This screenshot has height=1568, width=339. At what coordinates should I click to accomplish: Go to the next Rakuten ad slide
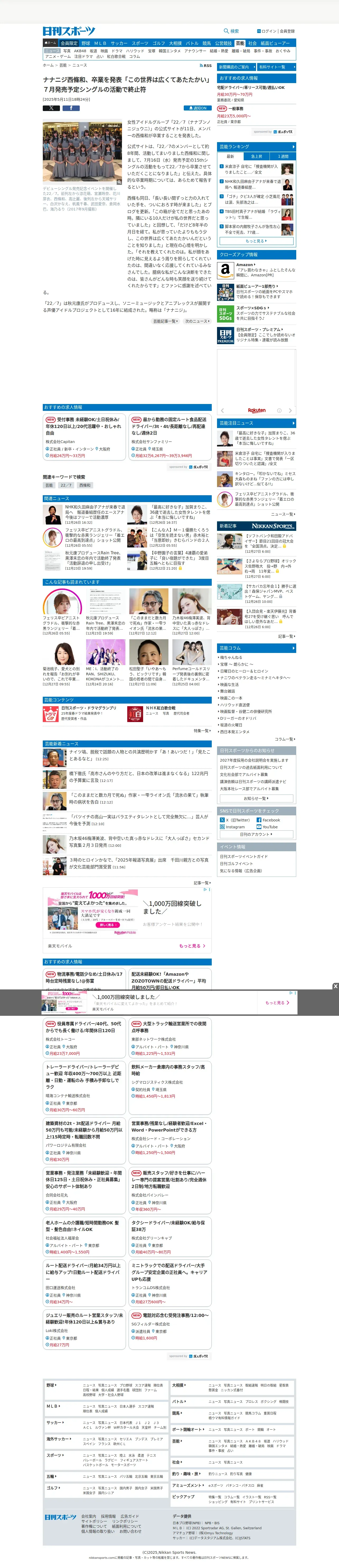(x=290, y=410)
